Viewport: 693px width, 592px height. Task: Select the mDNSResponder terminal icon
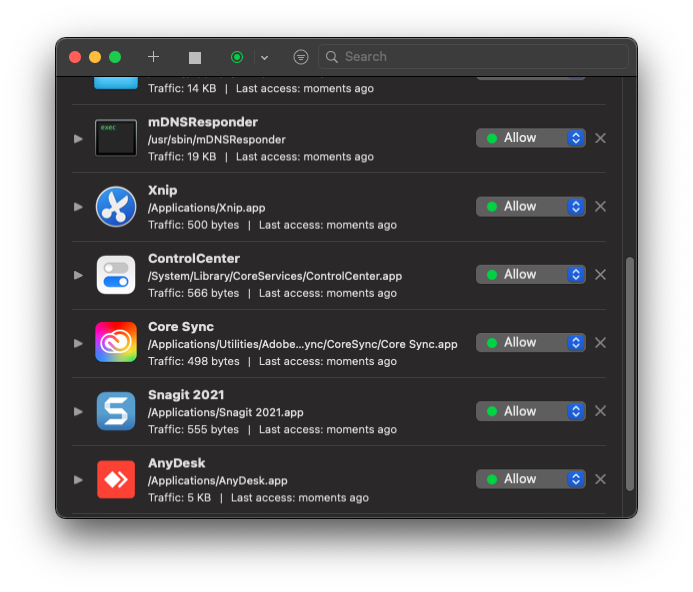coord(116,138)
